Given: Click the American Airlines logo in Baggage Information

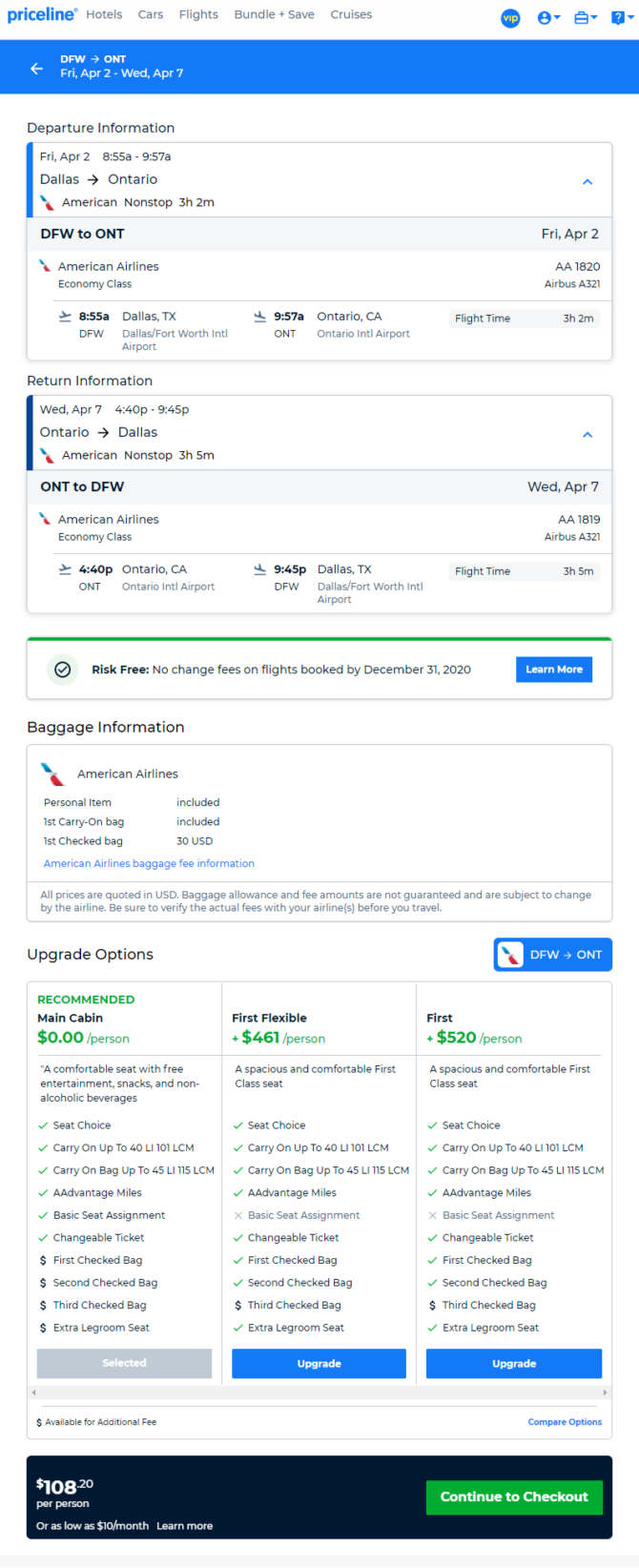Looking at the screenshot, I should [52, 774].
